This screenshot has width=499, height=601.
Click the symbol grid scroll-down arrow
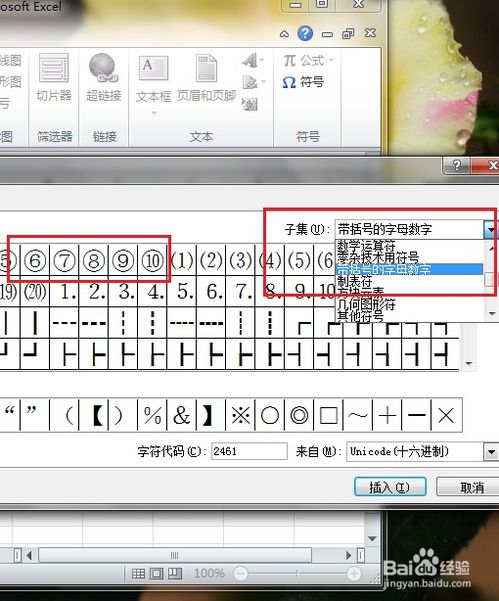pos(469,364)
